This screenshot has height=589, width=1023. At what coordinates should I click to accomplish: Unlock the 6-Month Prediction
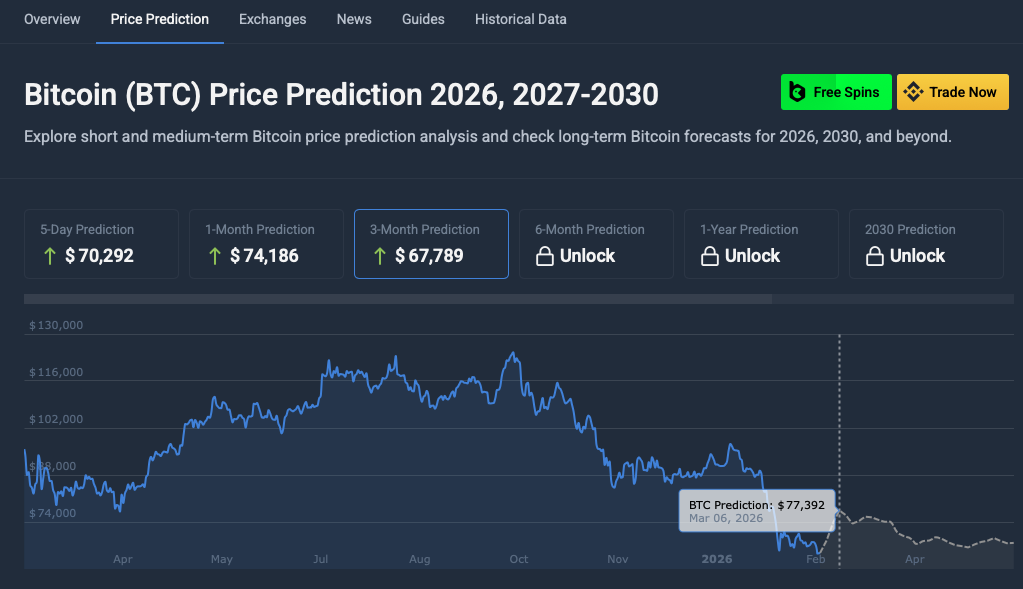pos(596,244)
